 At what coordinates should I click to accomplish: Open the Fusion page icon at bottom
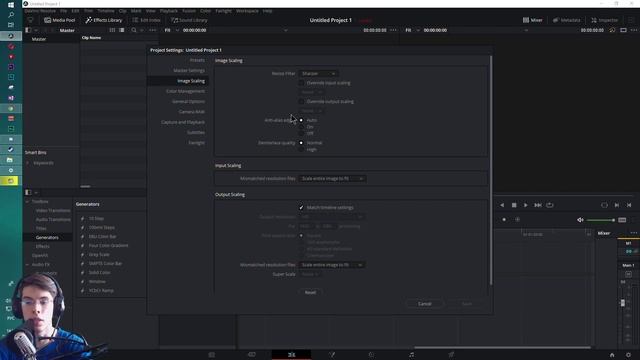point(332,355)
